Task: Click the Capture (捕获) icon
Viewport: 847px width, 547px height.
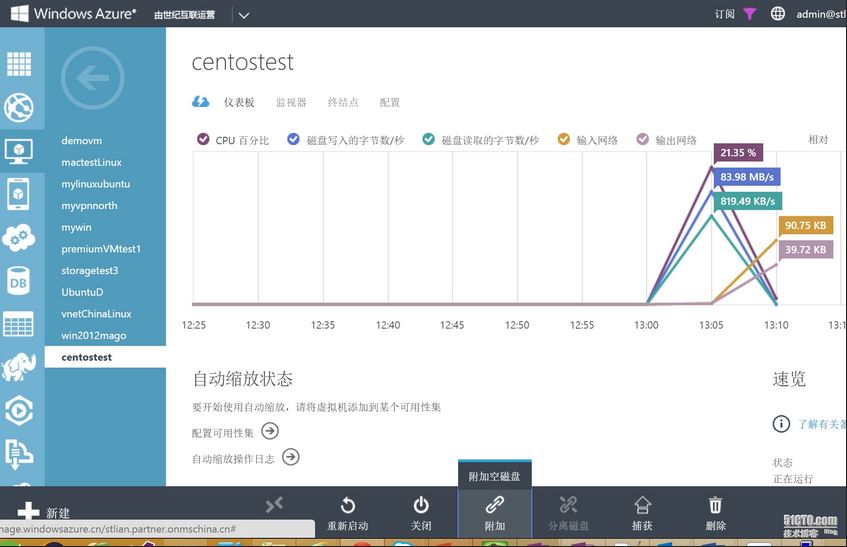Action: [x=642, y=506]
